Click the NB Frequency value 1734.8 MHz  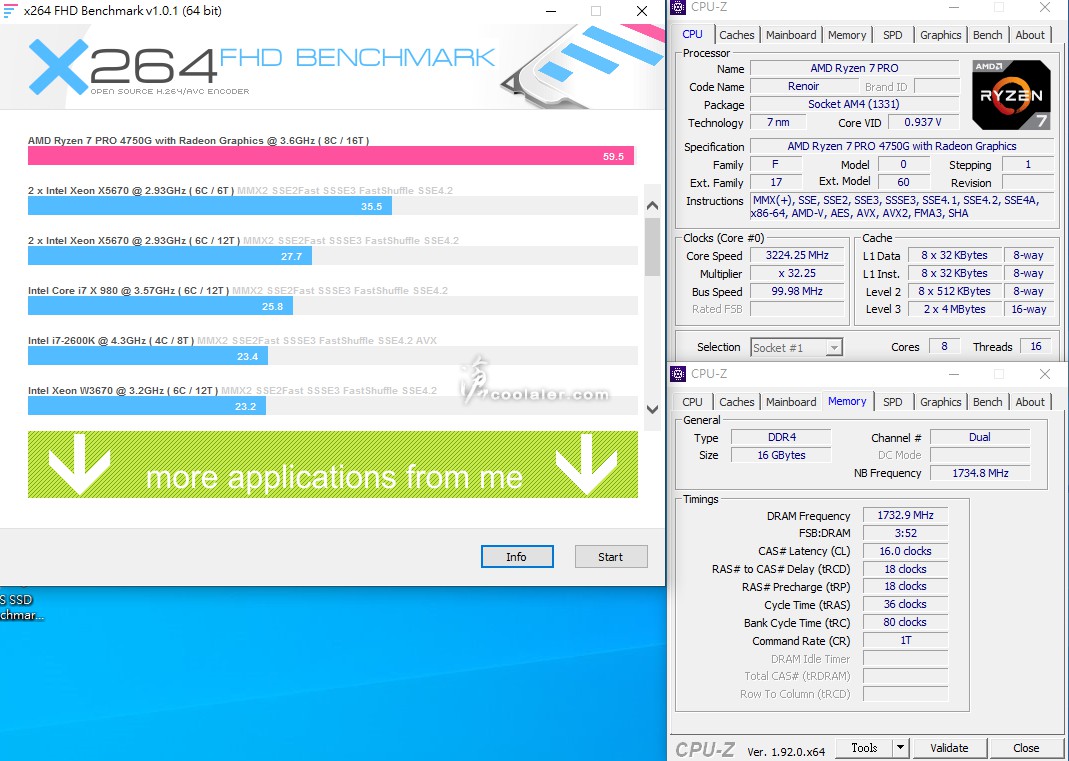coord(980,473)
